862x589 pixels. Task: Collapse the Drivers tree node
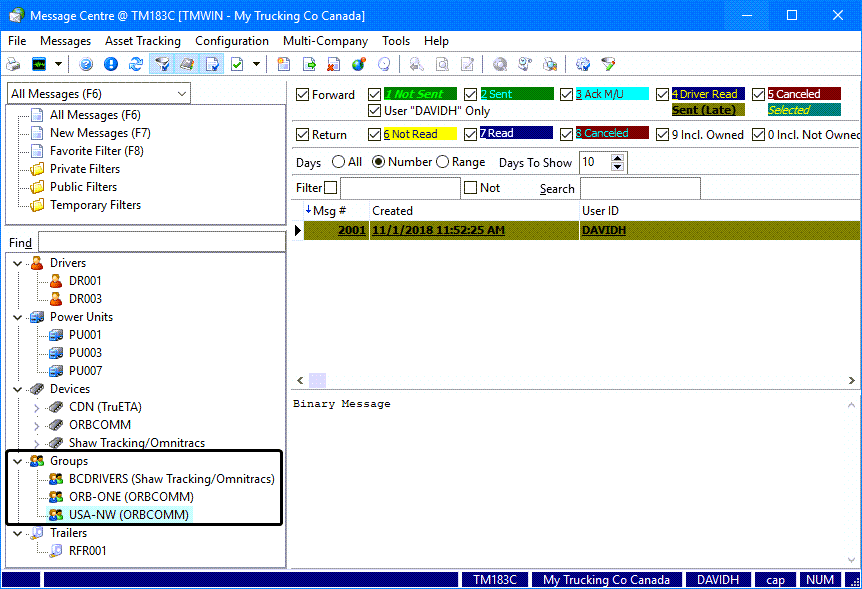coord(18,263)
